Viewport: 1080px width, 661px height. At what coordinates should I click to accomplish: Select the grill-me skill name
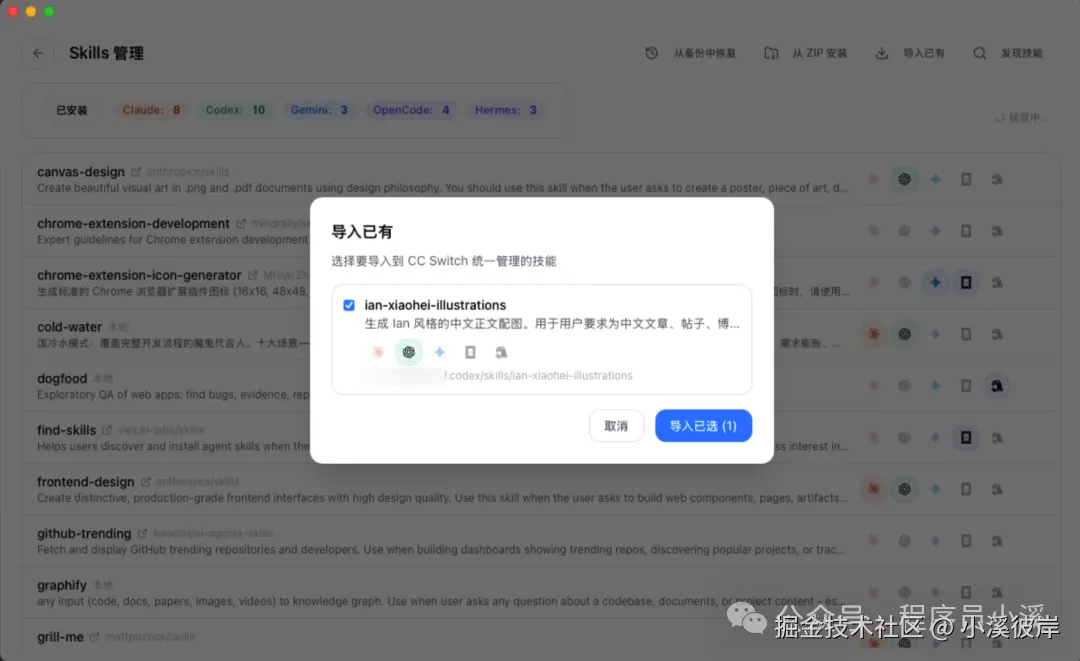[60, 637]
